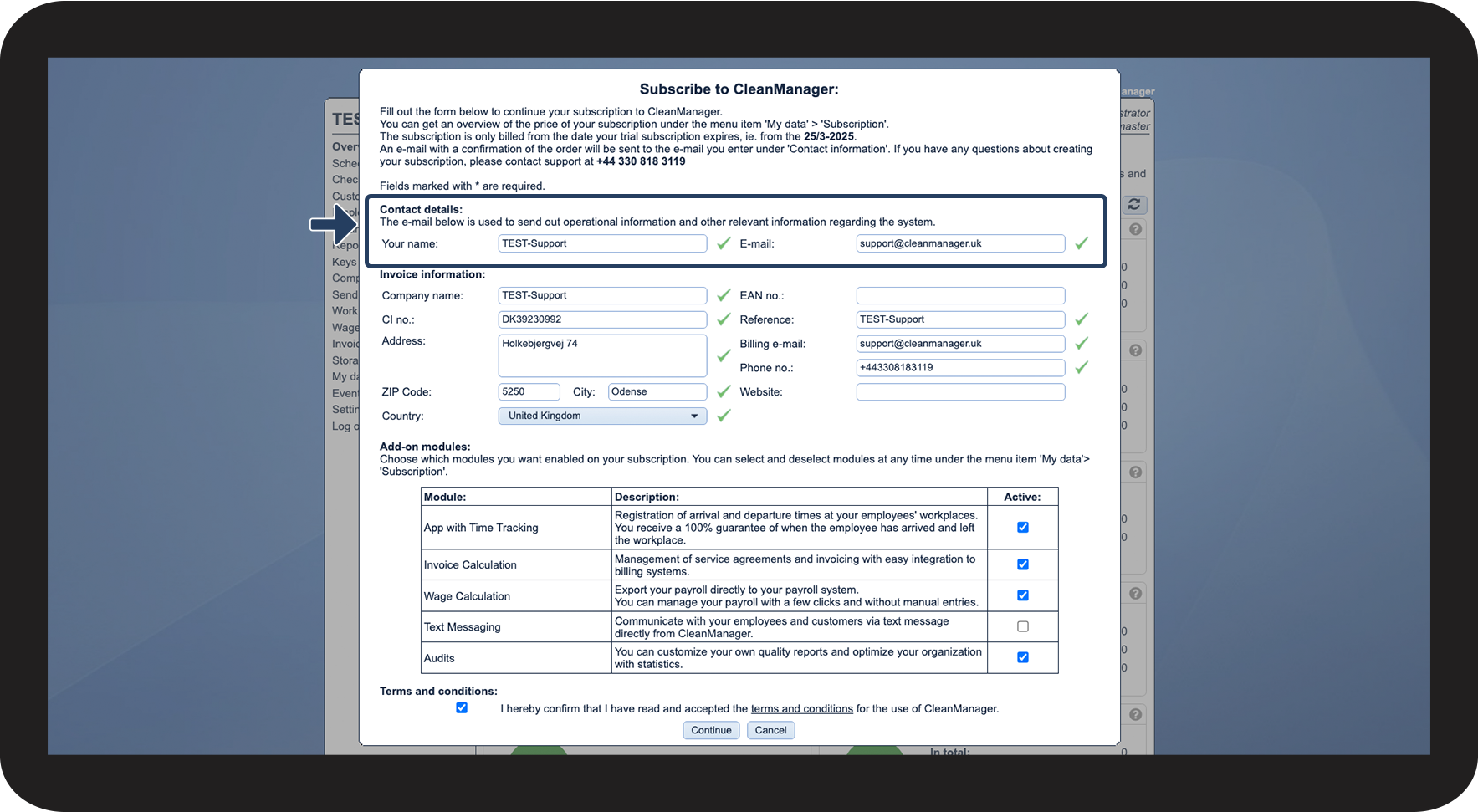Click the Billing e-mail field
Screen dimensions: 1478x812
click(960, 344)
